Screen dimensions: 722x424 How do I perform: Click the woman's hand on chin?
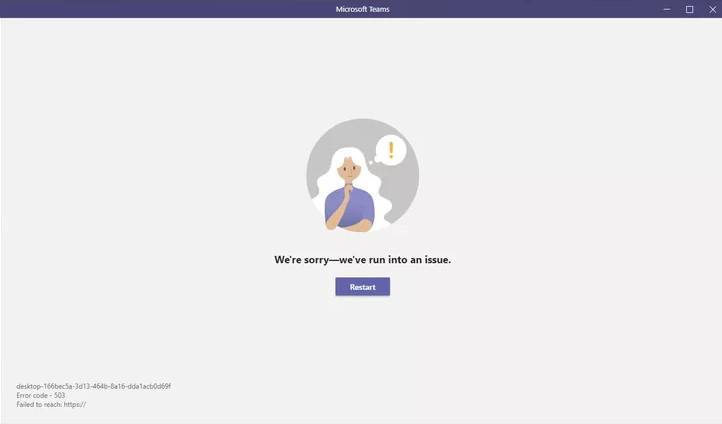pos(348,190)
